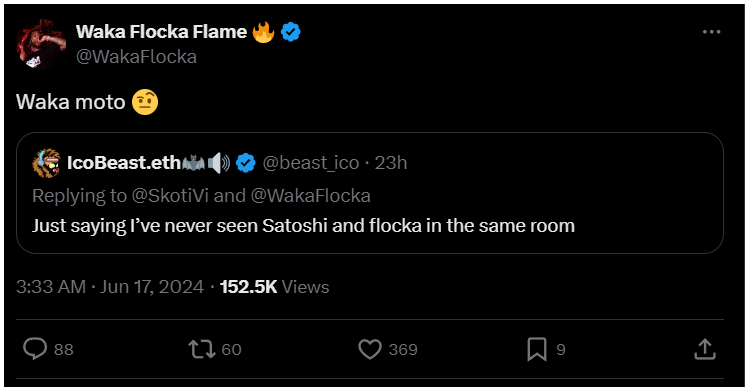Open the three-dot more options menu

tap(711, 32)
